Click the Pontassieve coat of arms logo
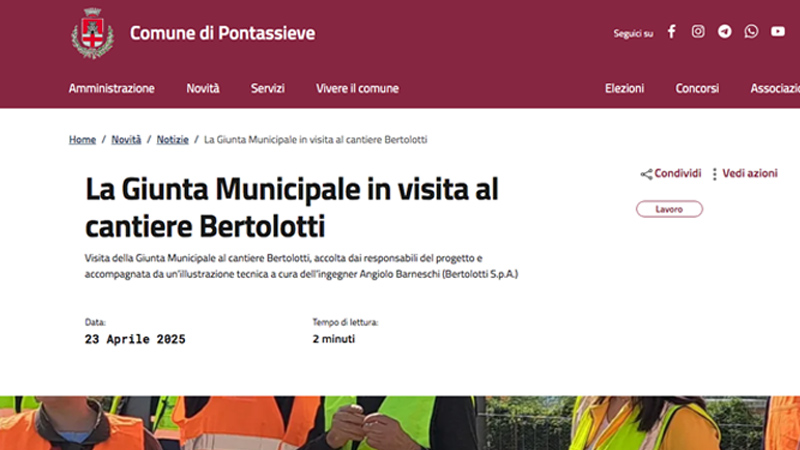Screen dimensions: 800x450 [x=92, y=33]
